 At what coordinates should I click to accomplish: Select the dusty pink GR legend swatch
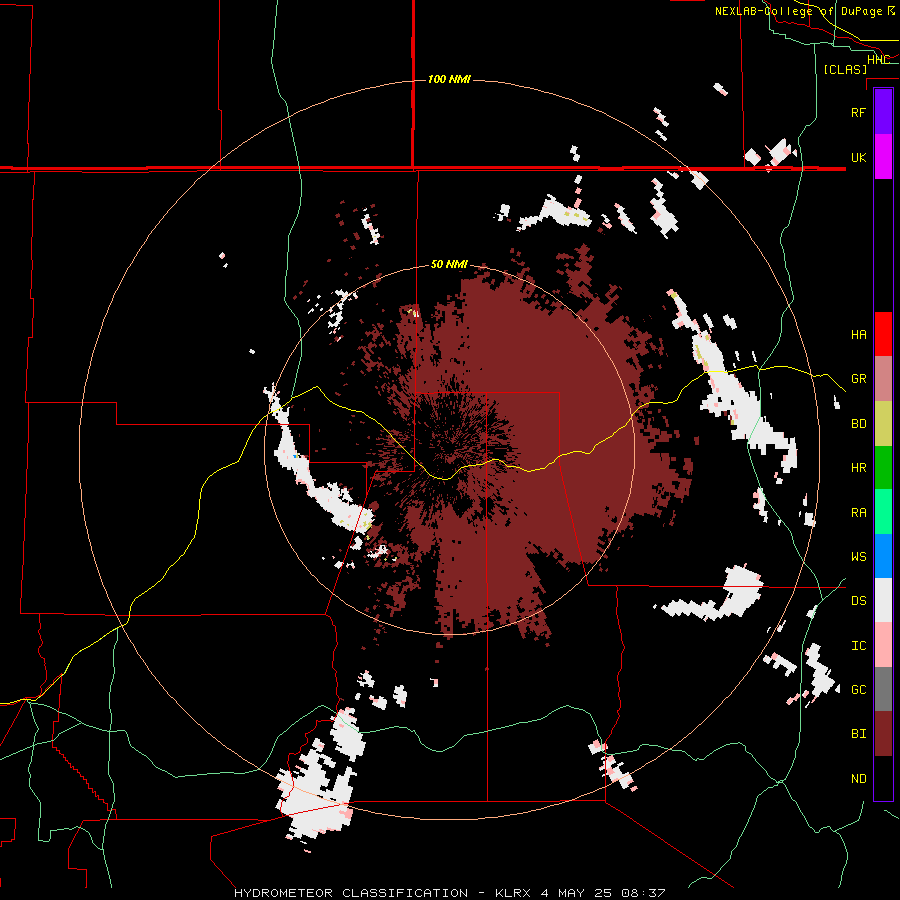883,379
